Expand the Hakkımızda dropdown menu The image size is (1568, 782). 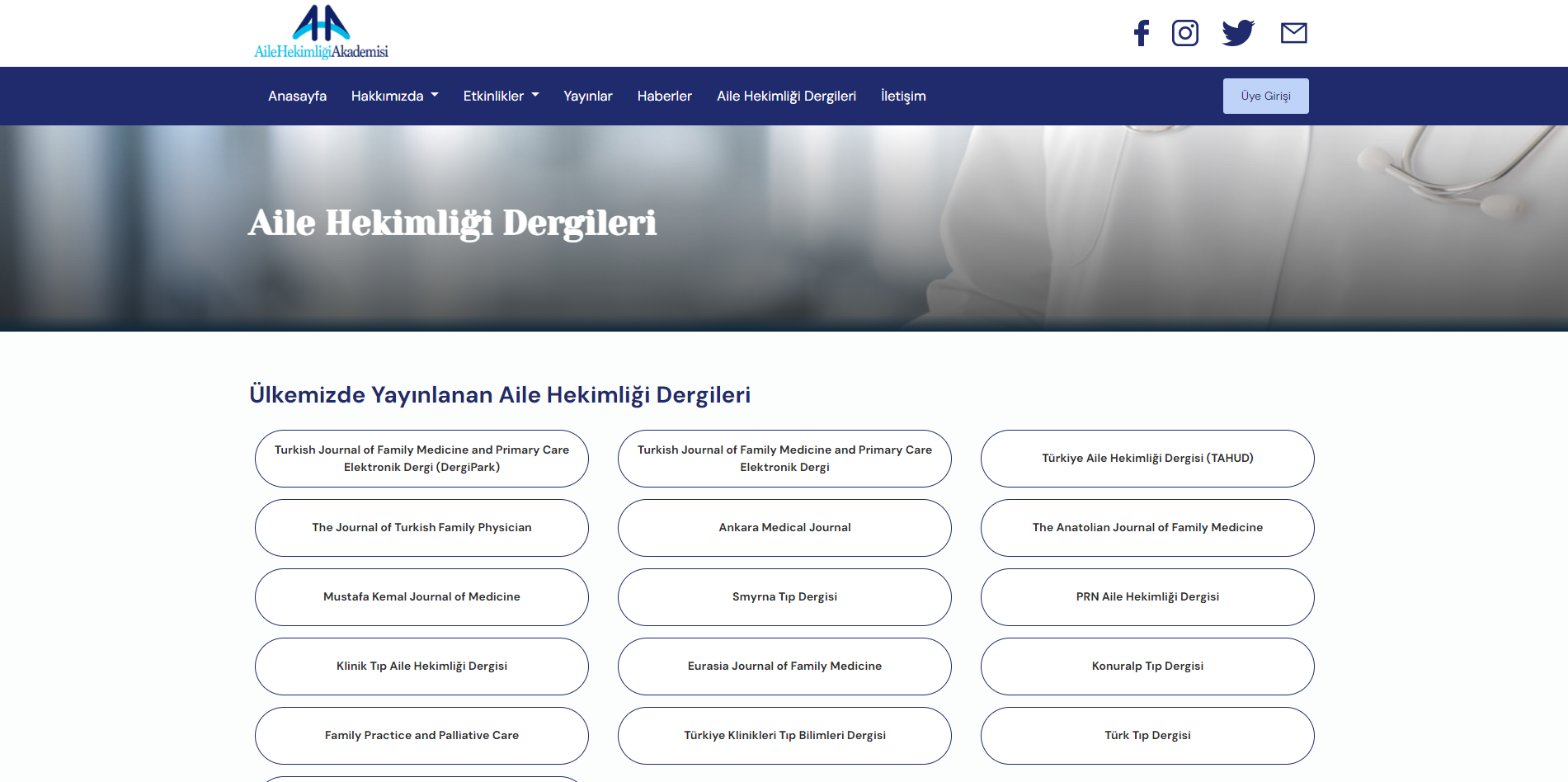[394, 96]
